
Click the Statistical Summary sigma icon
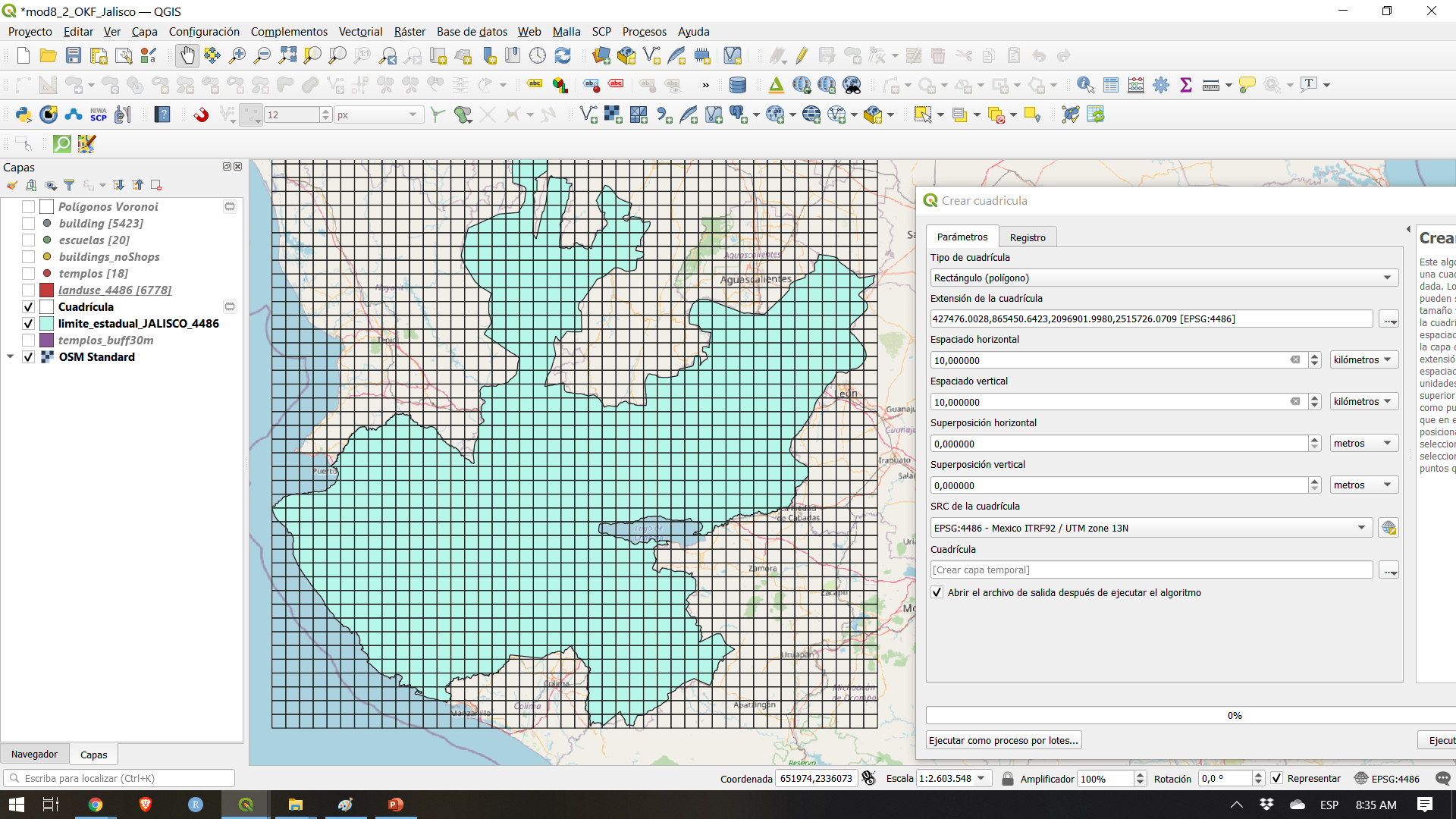[x=1186, y=85]
